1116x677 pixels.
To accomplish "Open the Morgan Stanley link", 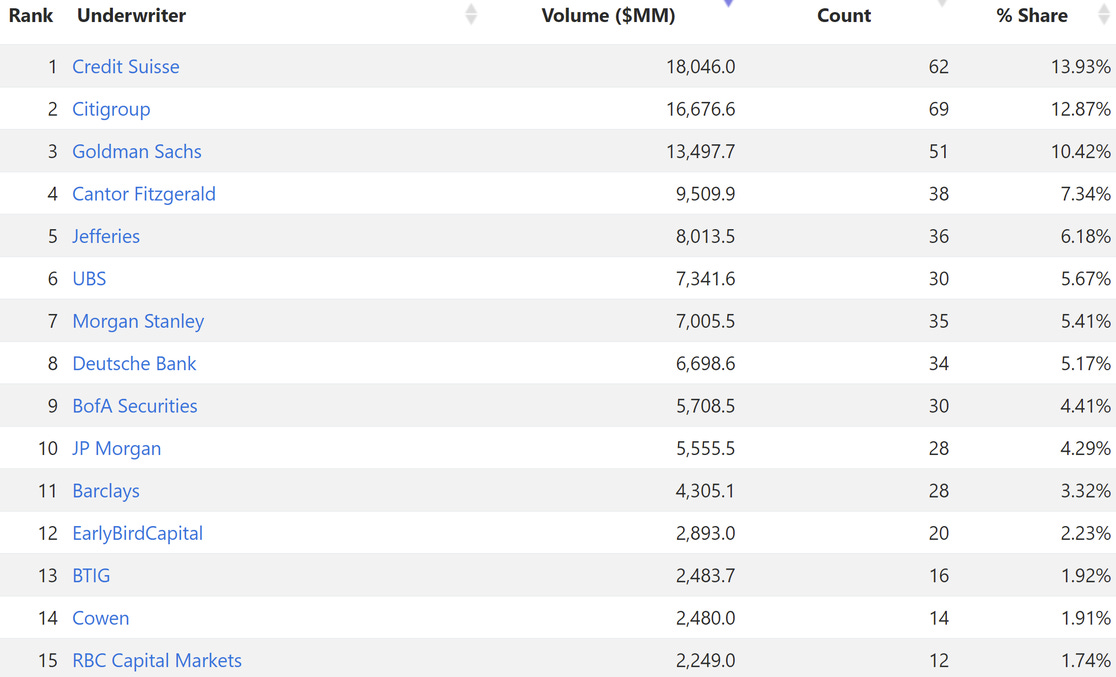I will [138, 321].
